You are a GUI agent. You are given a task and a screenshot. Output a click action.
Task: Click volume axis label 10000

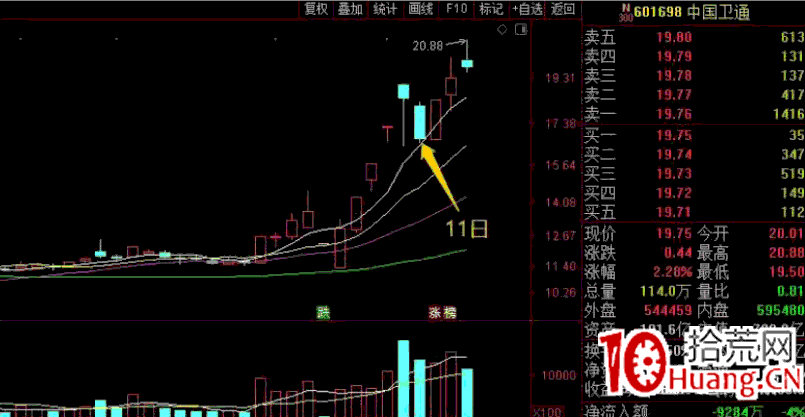tap(559, 375)
